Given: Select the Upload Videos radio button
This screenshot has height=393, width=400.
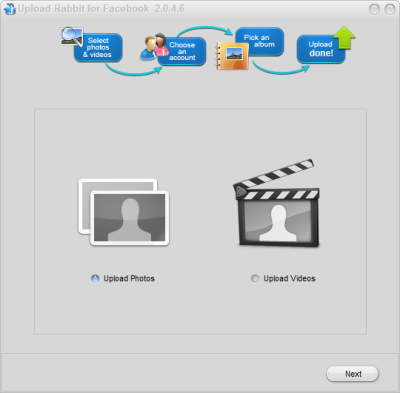Looking at the screenshot, I should 255,278.
